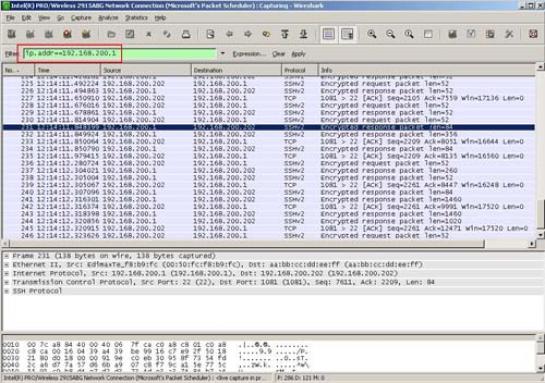The height and width of the screenshot is (383, 545).
Task: Open the File menu
Action: point(10,18)
